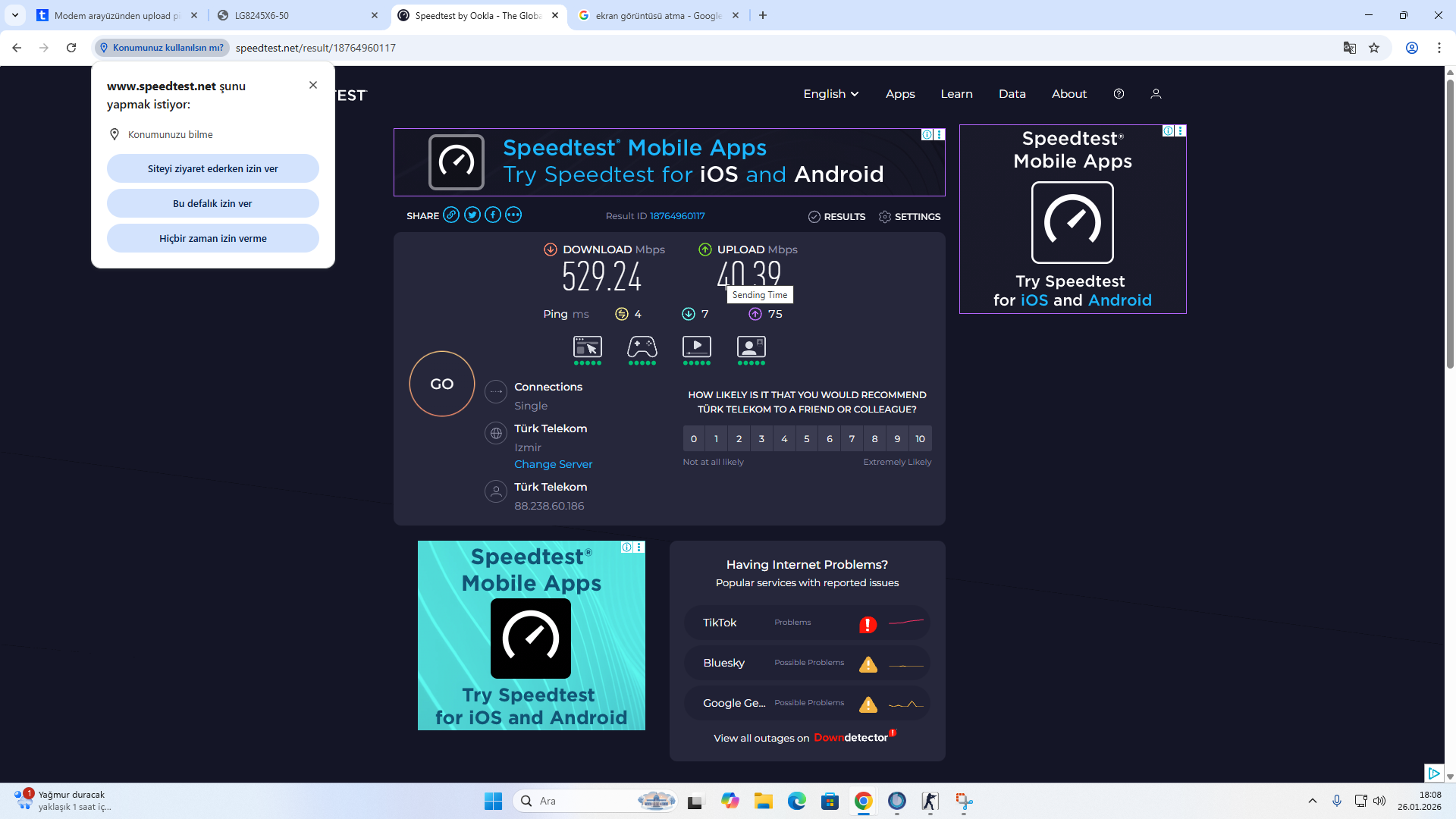Click the Change Server link
The width and height of the screenshot is (1456, 819).
click(x=554, y=464)
